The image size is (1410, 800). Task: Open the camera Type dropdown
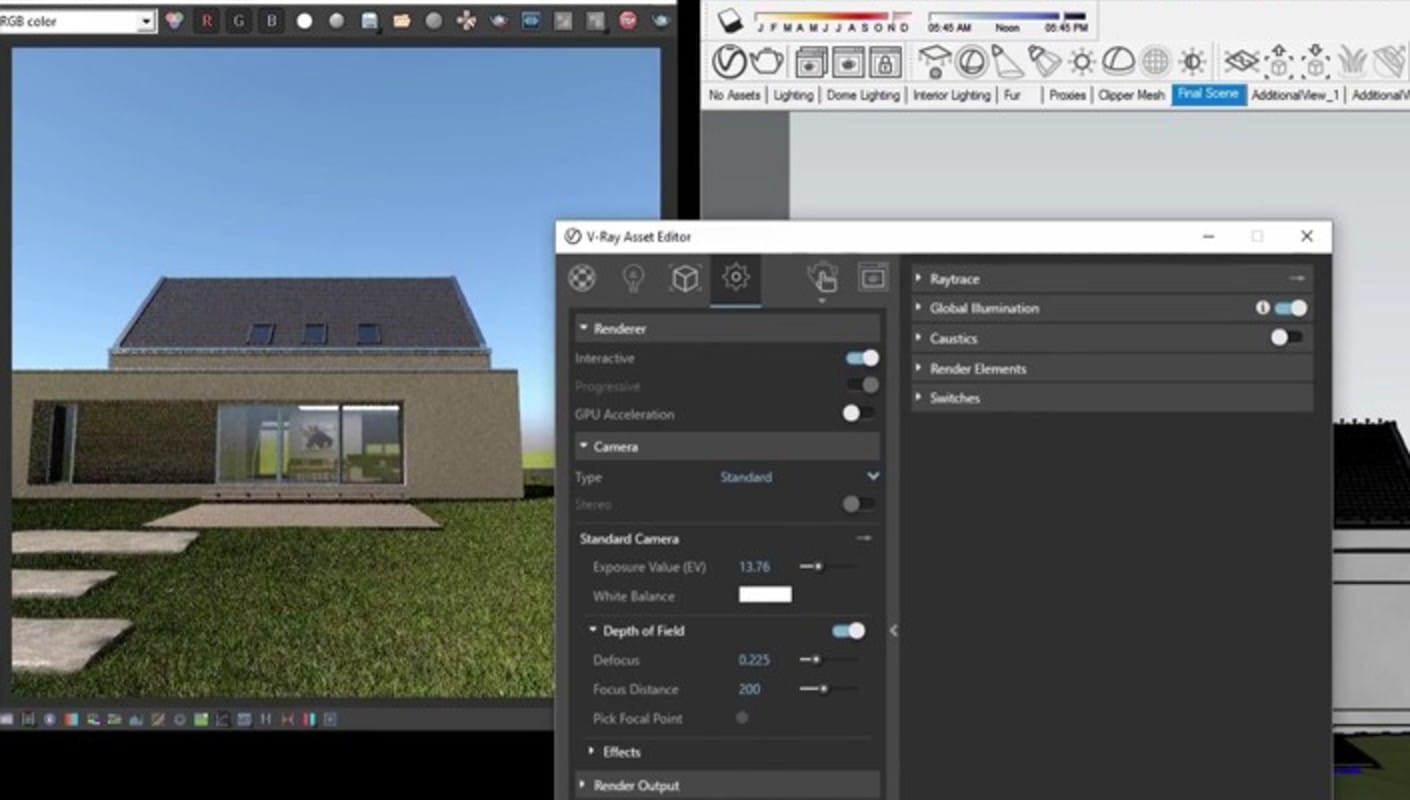[x=872, y=477]
